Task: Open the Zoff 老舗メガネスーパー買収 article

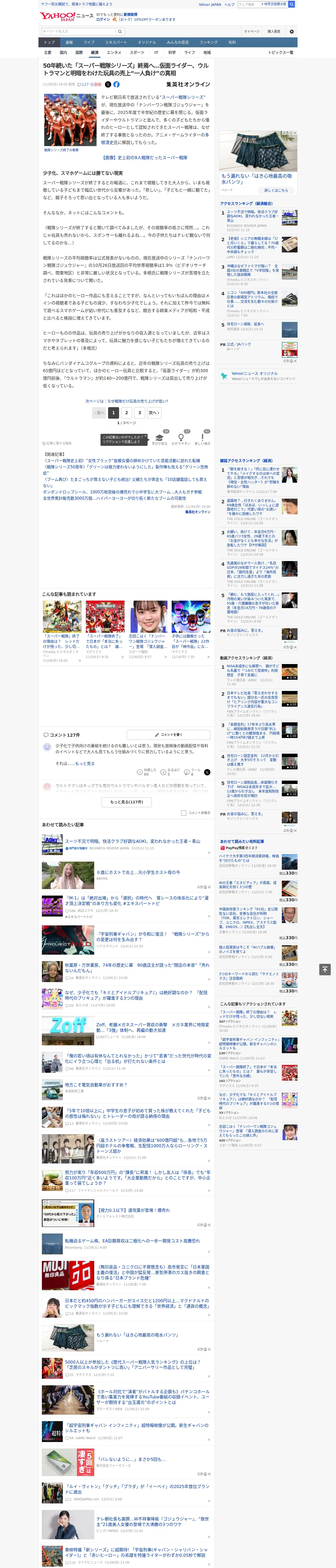Action: [x=153, y=1028]
